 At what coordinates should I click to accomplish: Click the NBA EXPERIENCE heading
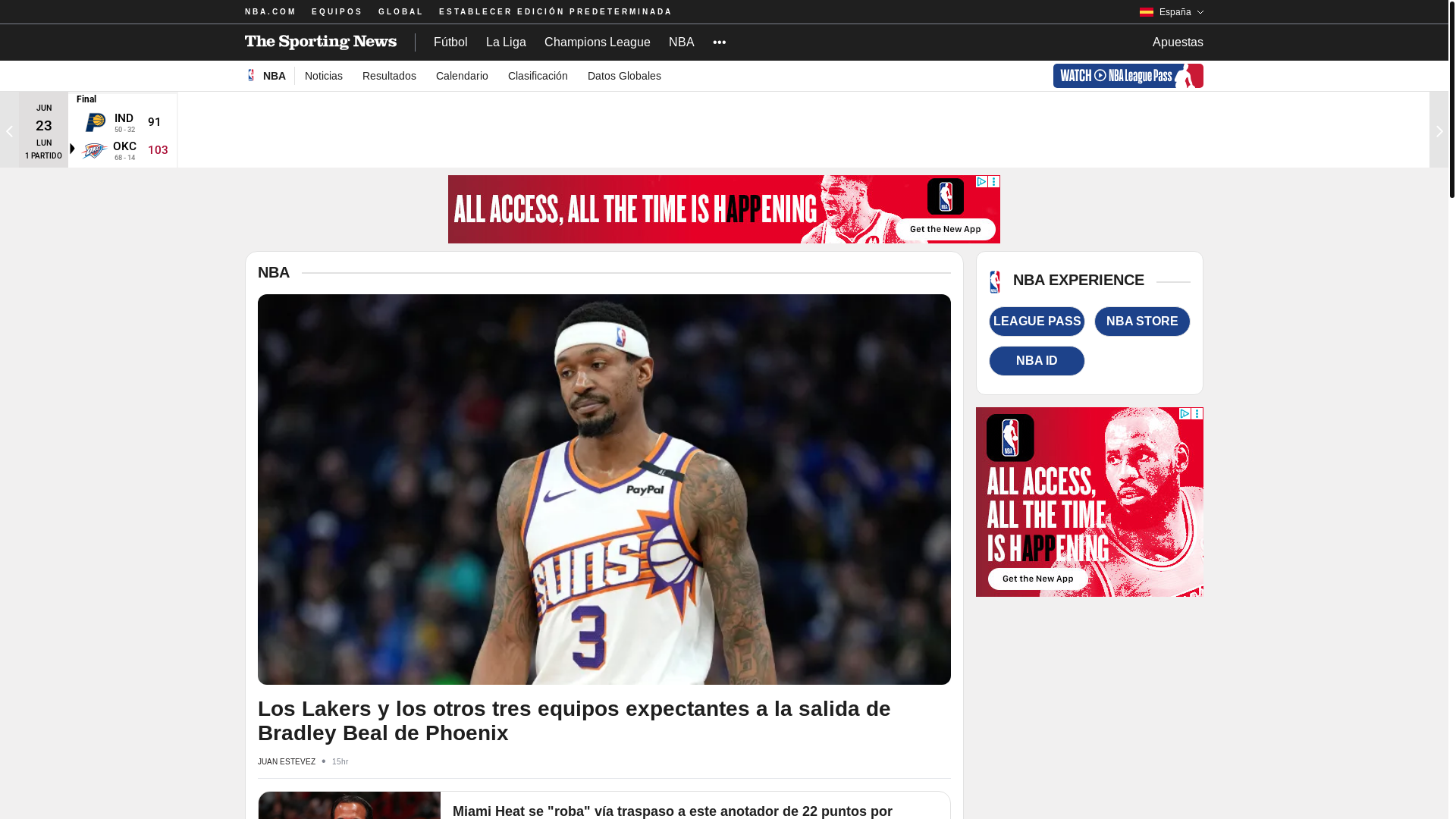(x=1078, y=280)
